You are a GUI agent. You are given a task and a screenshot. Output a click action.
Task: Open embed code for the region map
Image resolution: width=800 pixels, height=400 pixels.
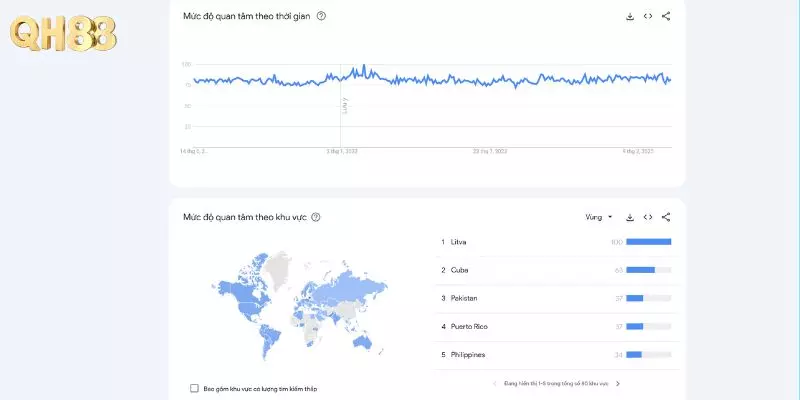click(x=648, y=217)
